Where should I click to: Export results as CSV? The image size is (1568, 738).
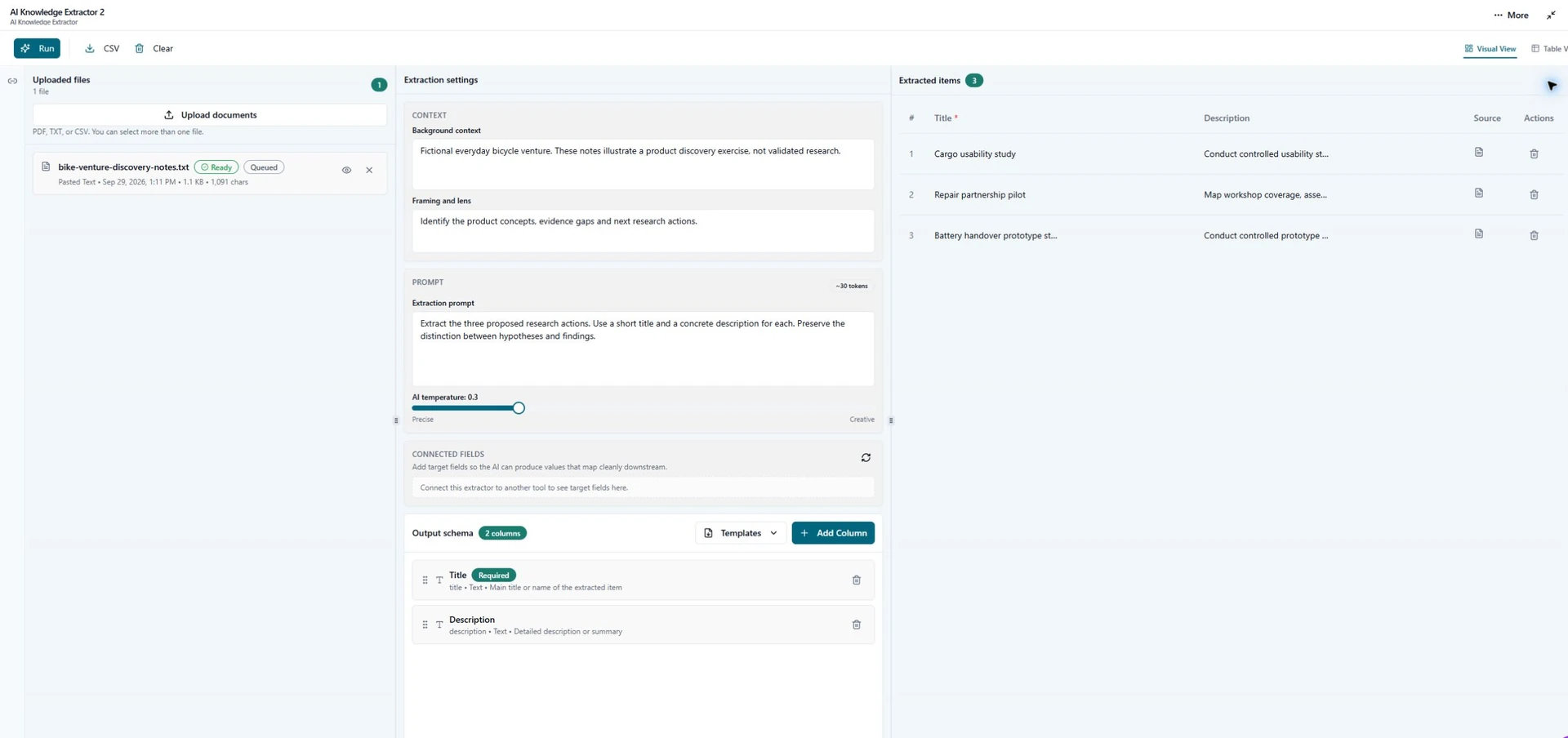(x=102, y=48)
